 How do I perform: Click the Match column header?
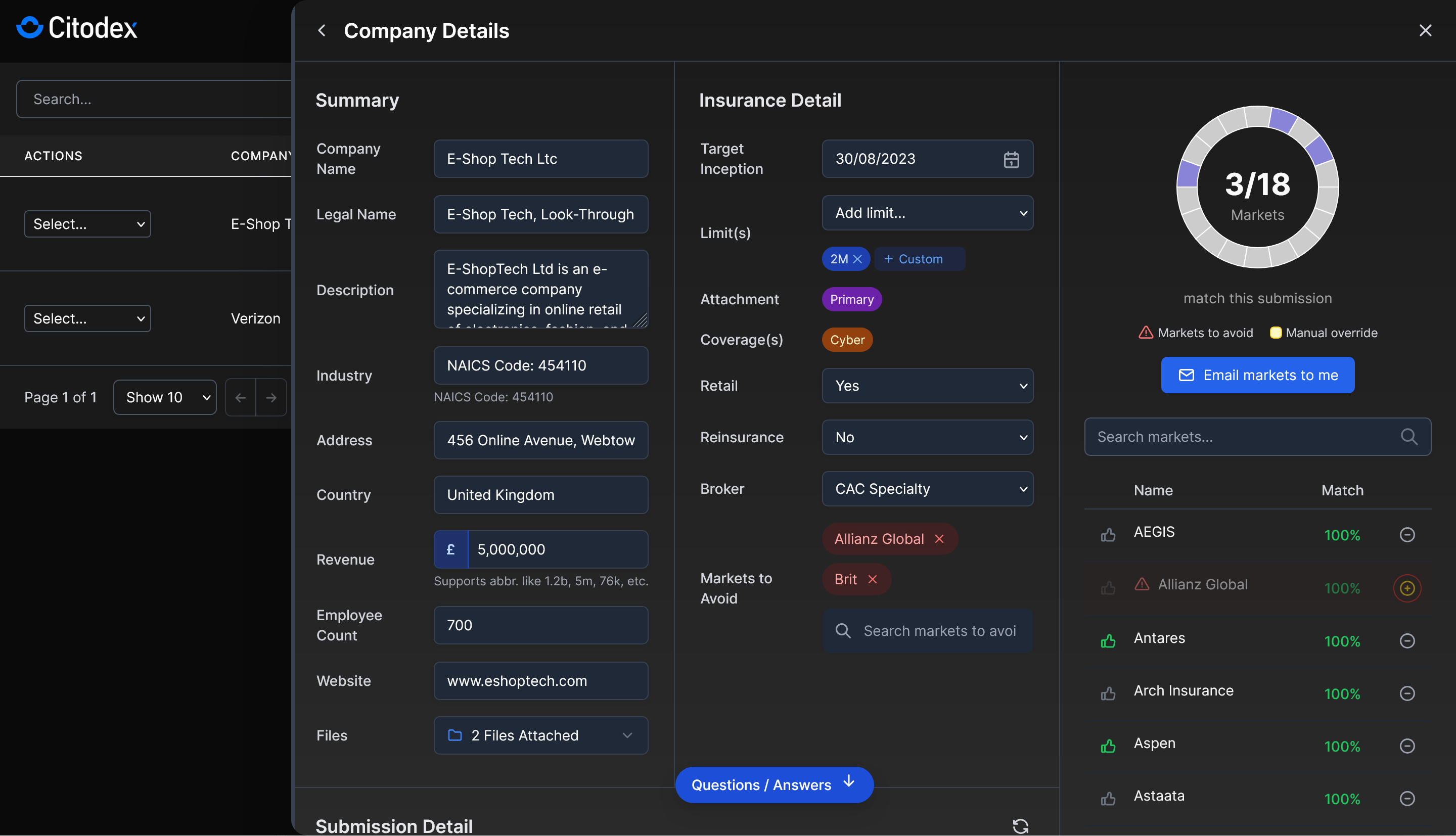(1342, 490)
